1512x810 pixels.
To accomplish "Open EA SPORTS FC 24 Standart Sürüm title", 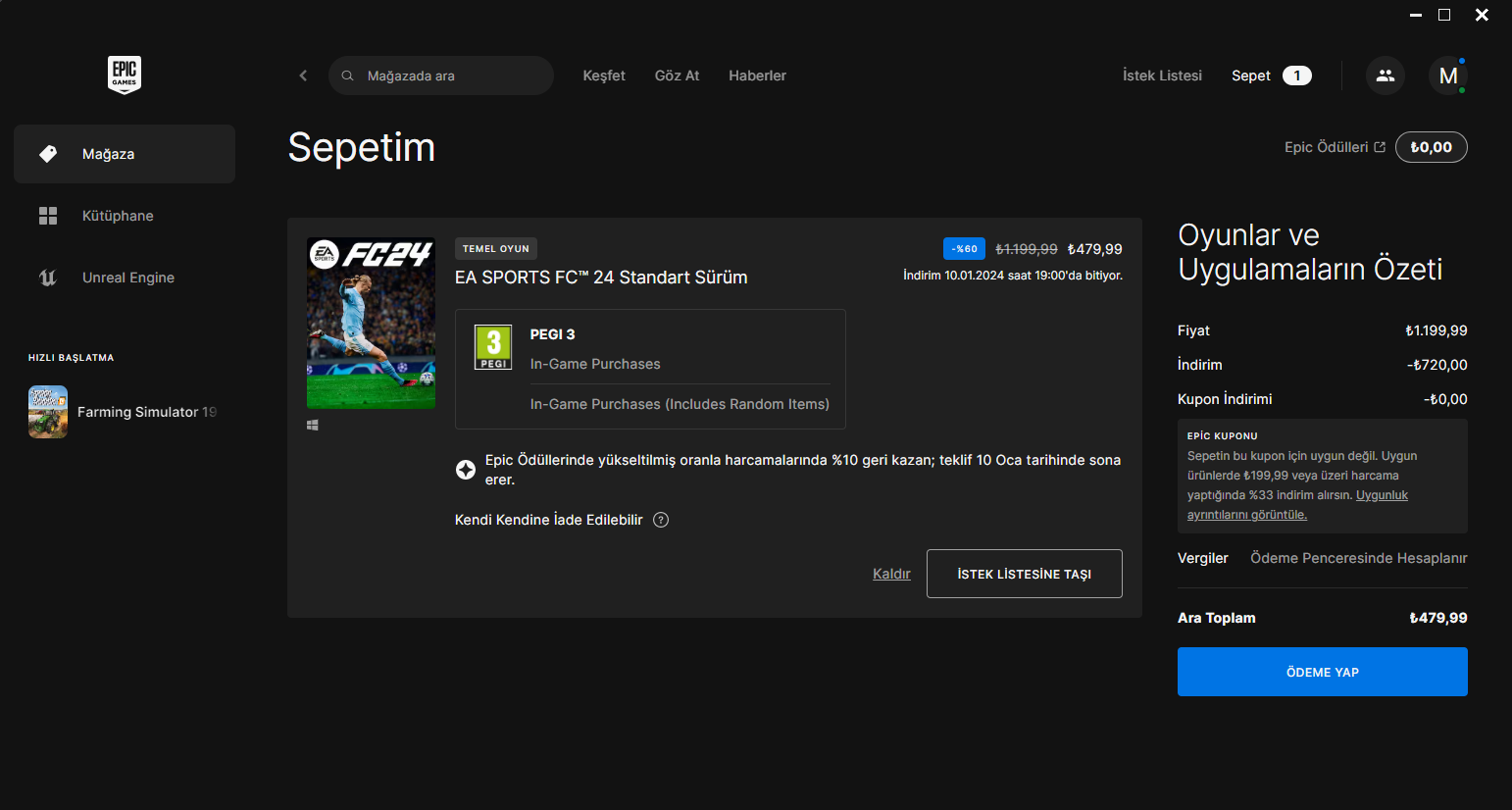I will point(601,278).
